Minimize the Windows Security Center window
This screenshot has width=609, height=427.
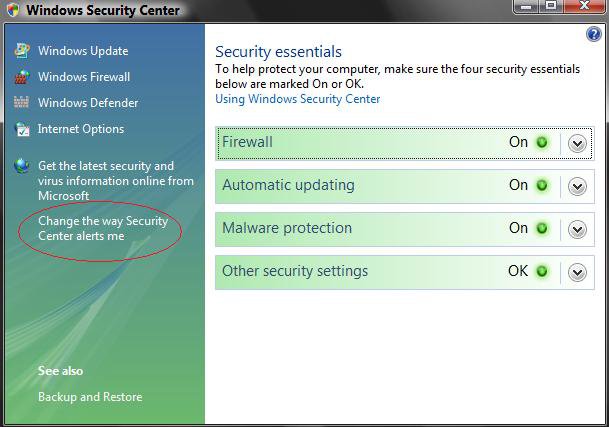point(526,6)
